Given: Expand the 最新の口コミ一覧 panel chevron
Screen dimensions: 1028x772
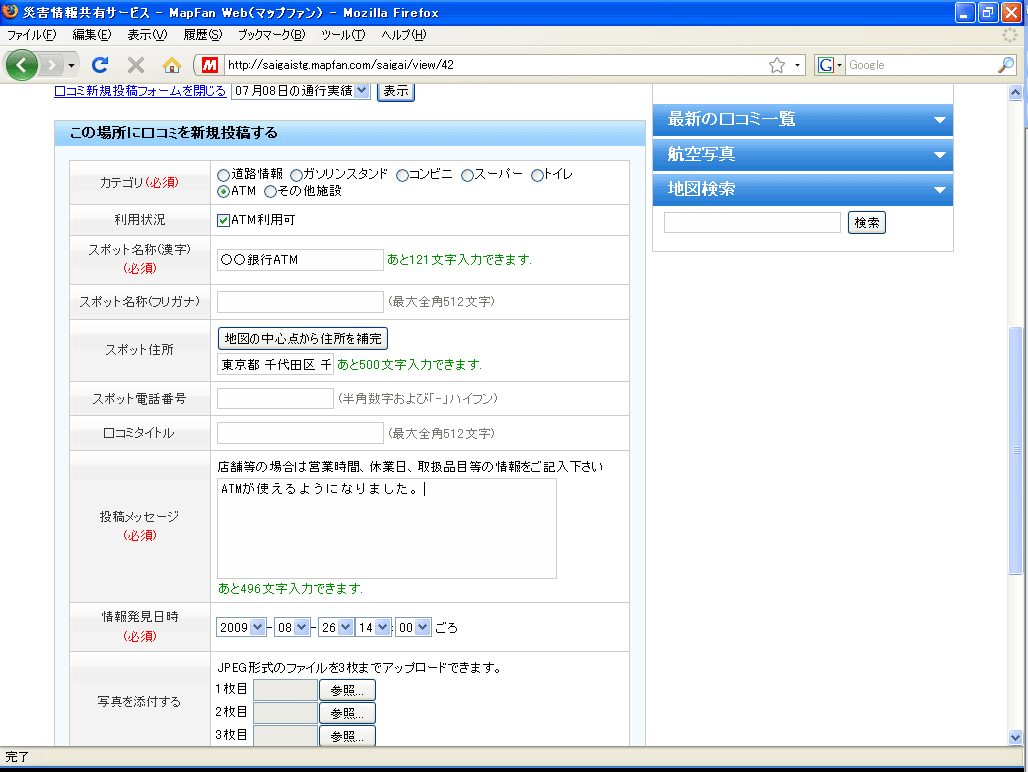Looking at the screenshot, I should (938, 119).
